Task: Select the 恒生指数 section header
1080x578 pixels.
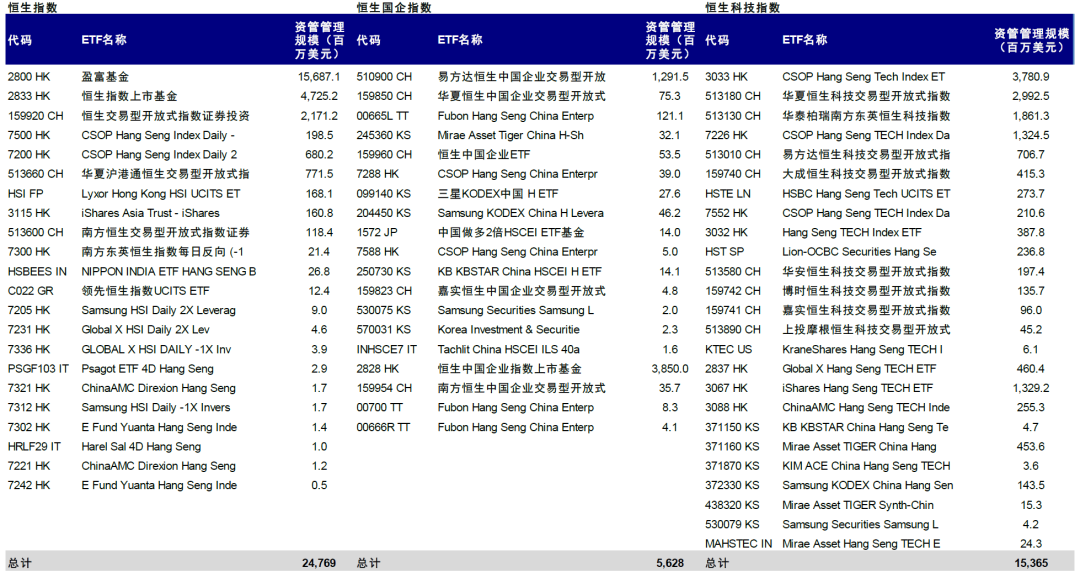Action: pos(32,8)
